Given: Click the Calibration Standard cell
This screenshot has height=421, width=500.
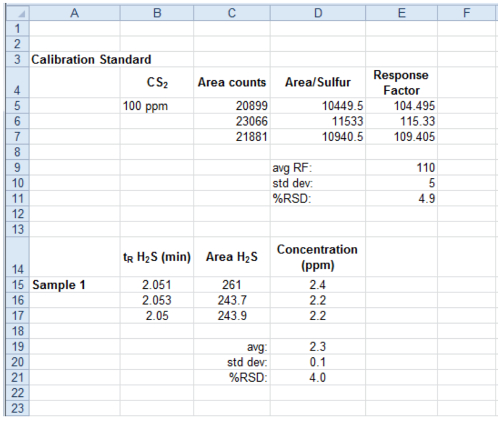Looking at the screenshot, I should click(x=91, y=59).
